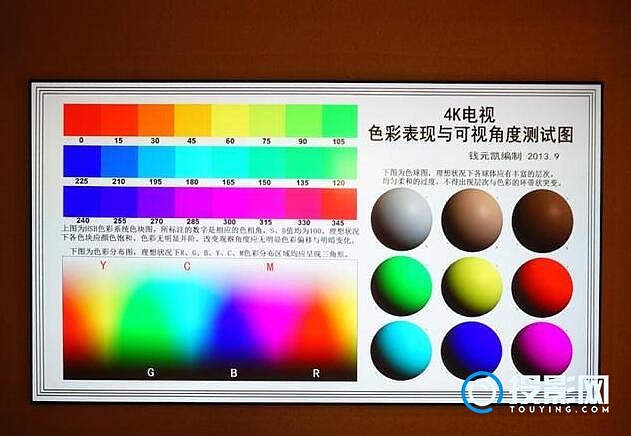631x436 pixels.
Task: Click the grey sphere
Action: pos(402,219)
